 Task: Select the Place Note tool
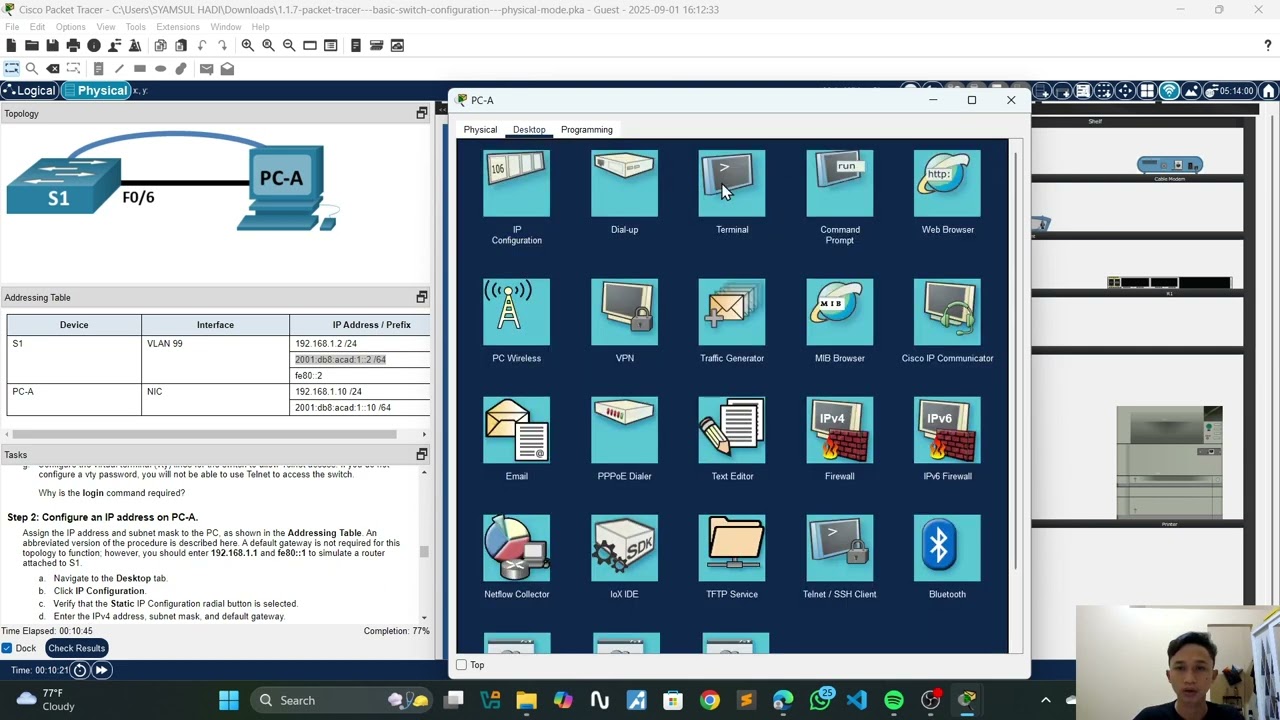(98, 69)
